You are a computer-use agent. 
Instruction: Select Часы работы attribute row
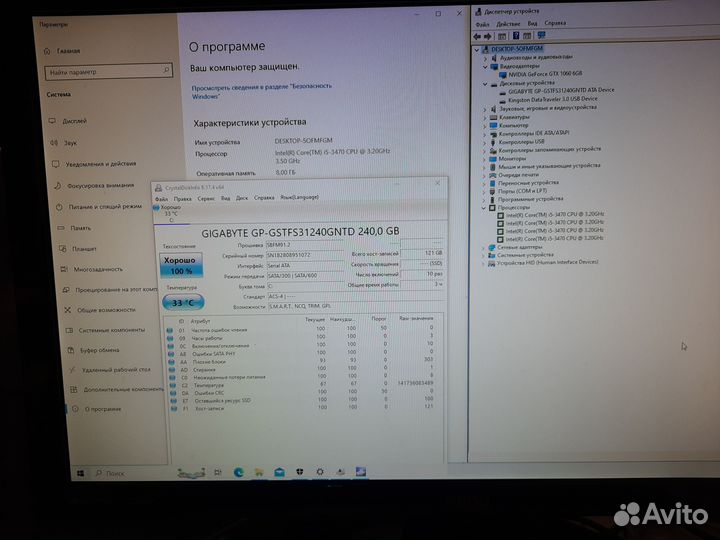[x=301, y=338]
